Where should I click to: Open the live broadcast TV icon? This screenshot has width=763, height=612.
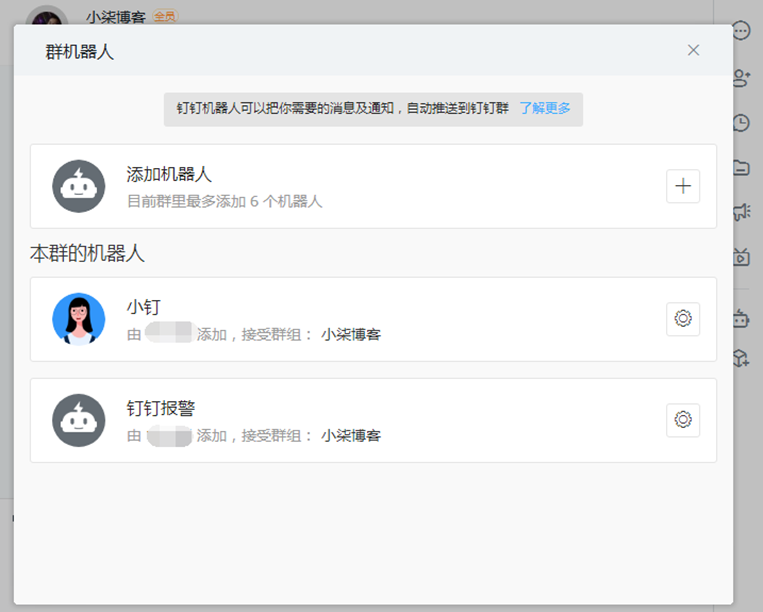click(x=742, y=256)
